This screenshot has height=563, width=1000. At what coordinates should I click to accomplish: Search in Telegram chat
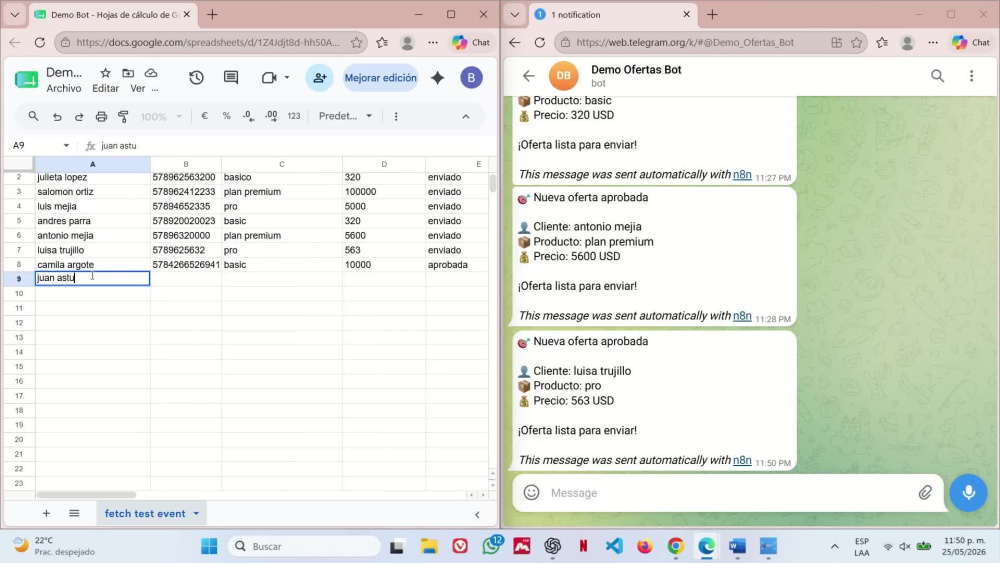[x=937, y=76]
